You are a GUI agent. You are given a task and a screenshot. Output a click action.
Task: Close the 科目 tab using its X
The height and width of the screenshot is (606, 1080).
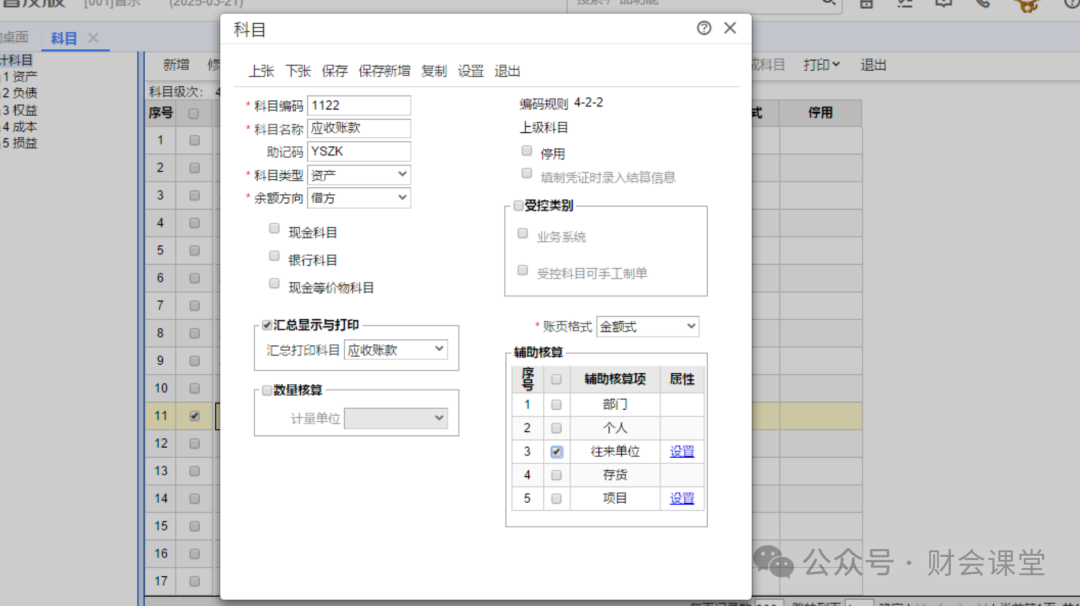(93, 38)
